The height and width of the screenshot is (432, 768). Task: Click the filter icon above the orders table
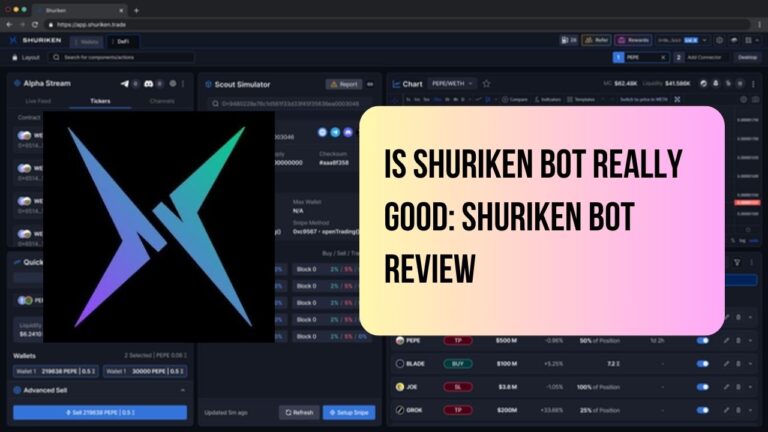point(737,263)
